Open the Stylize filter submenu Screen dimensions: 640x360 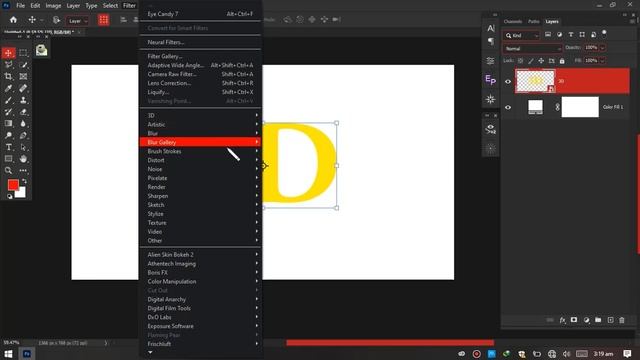[x=200, y=214]
